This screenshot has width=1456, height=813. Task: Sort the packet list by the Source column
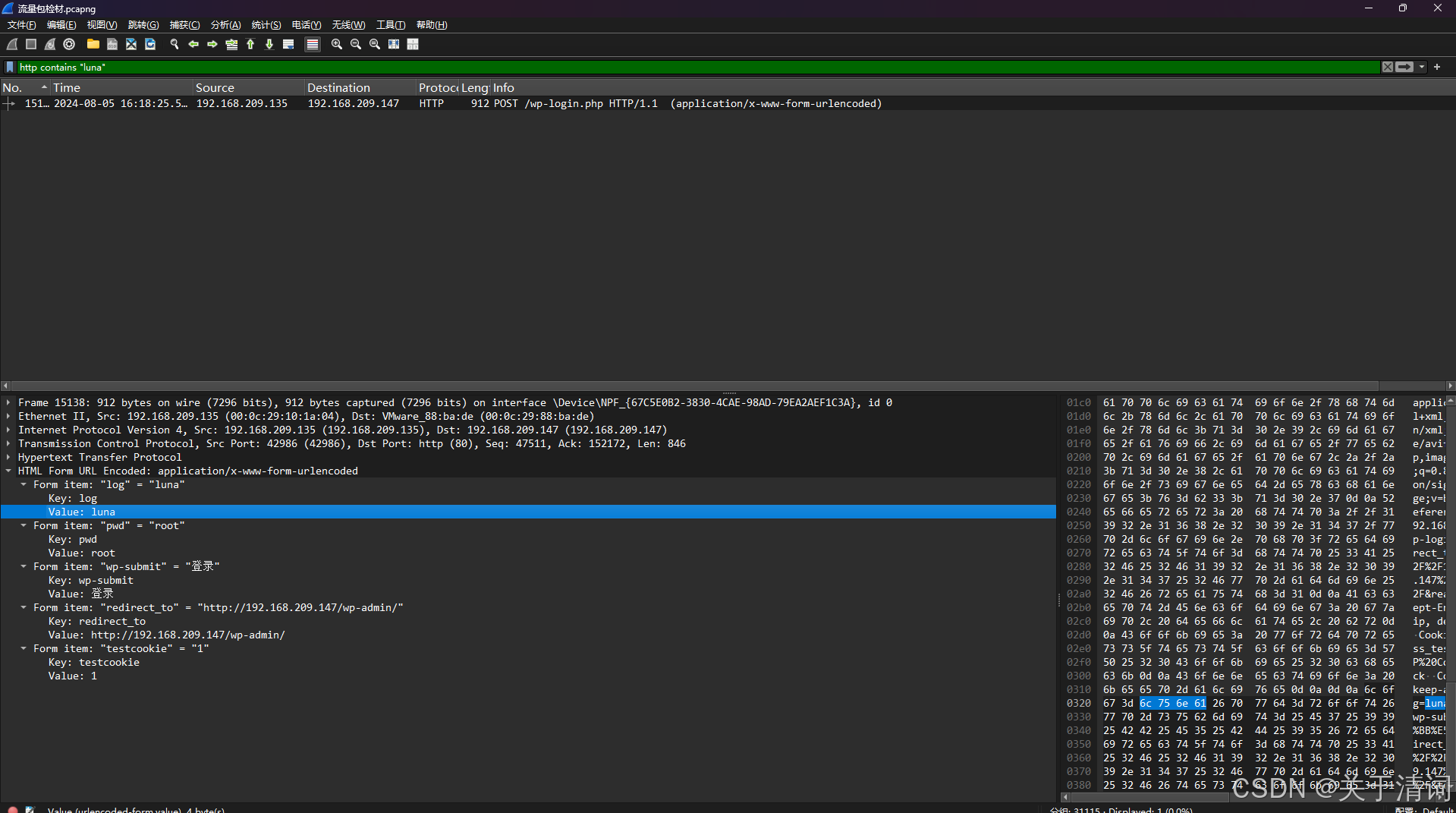pos(249,88)
